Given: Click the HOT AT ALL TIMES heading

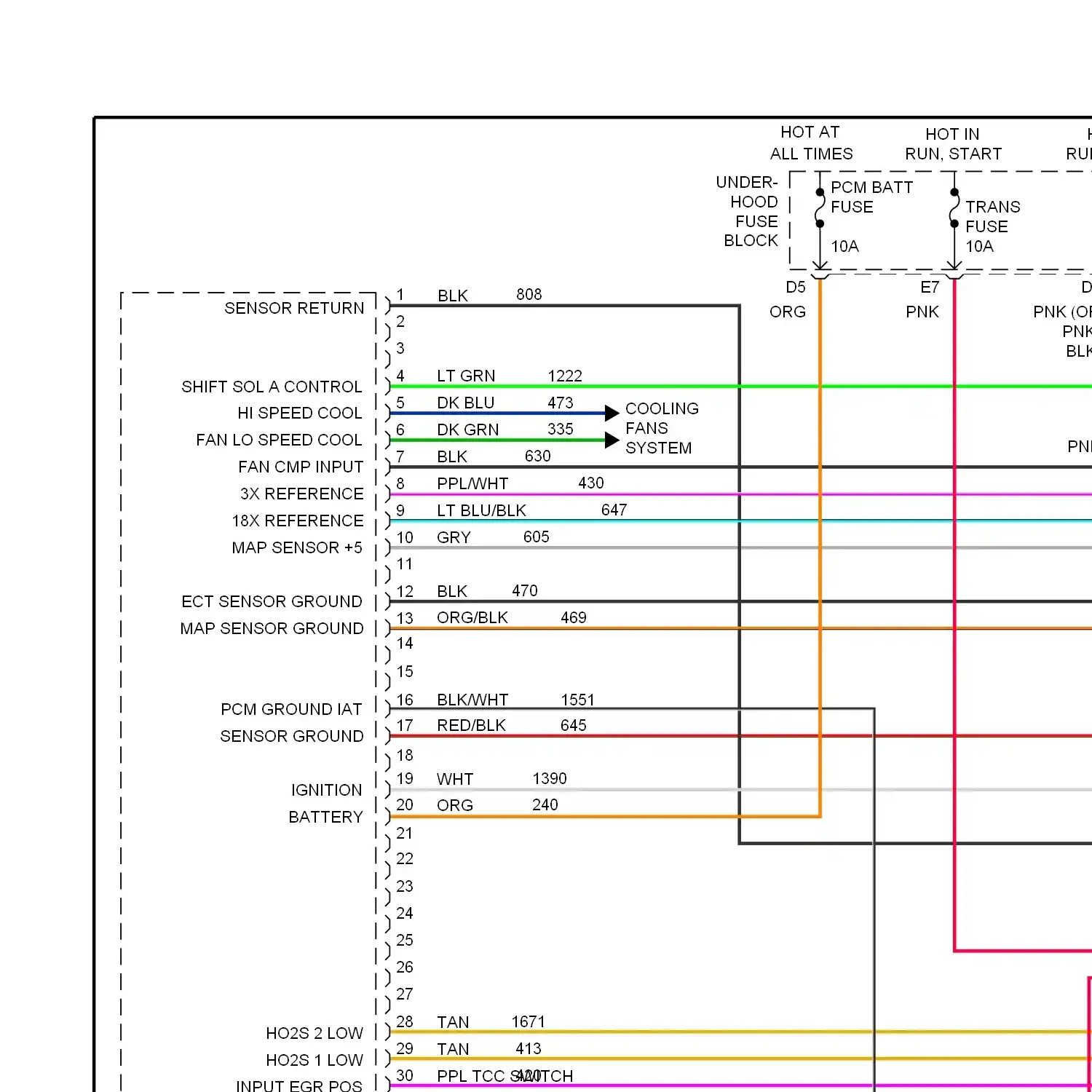Looking at the screenshot, I should point(811,143).
